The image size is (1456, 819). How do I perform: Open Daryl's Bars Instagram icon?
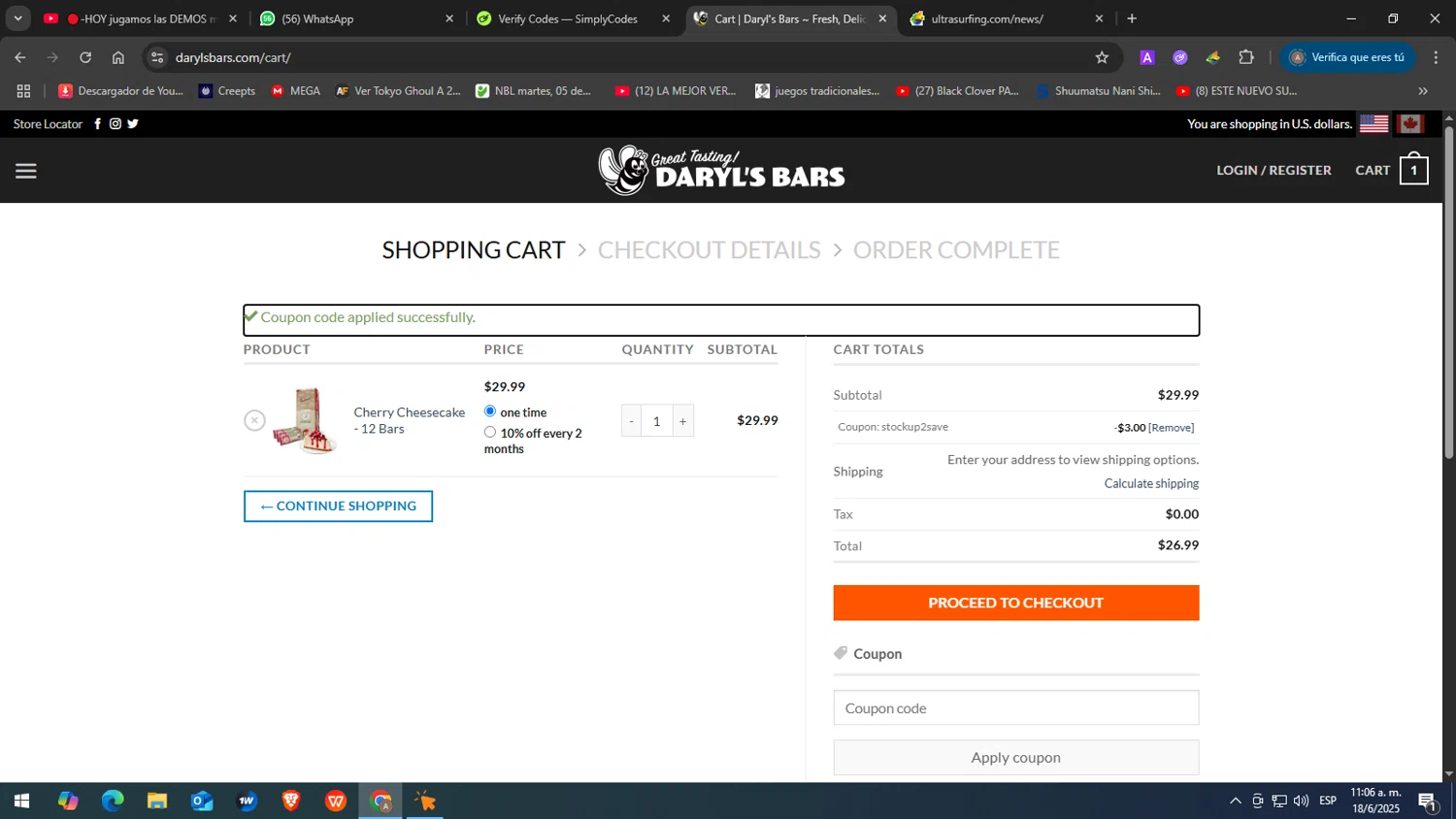point(116,124)
